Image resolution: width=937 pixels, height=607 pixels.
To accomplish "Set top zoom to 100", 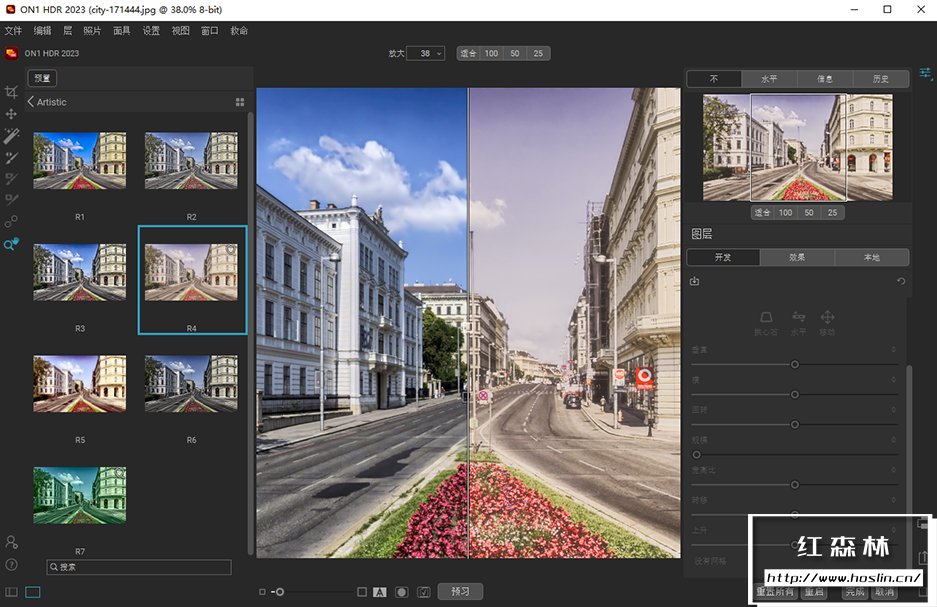I will pos(492,53).
